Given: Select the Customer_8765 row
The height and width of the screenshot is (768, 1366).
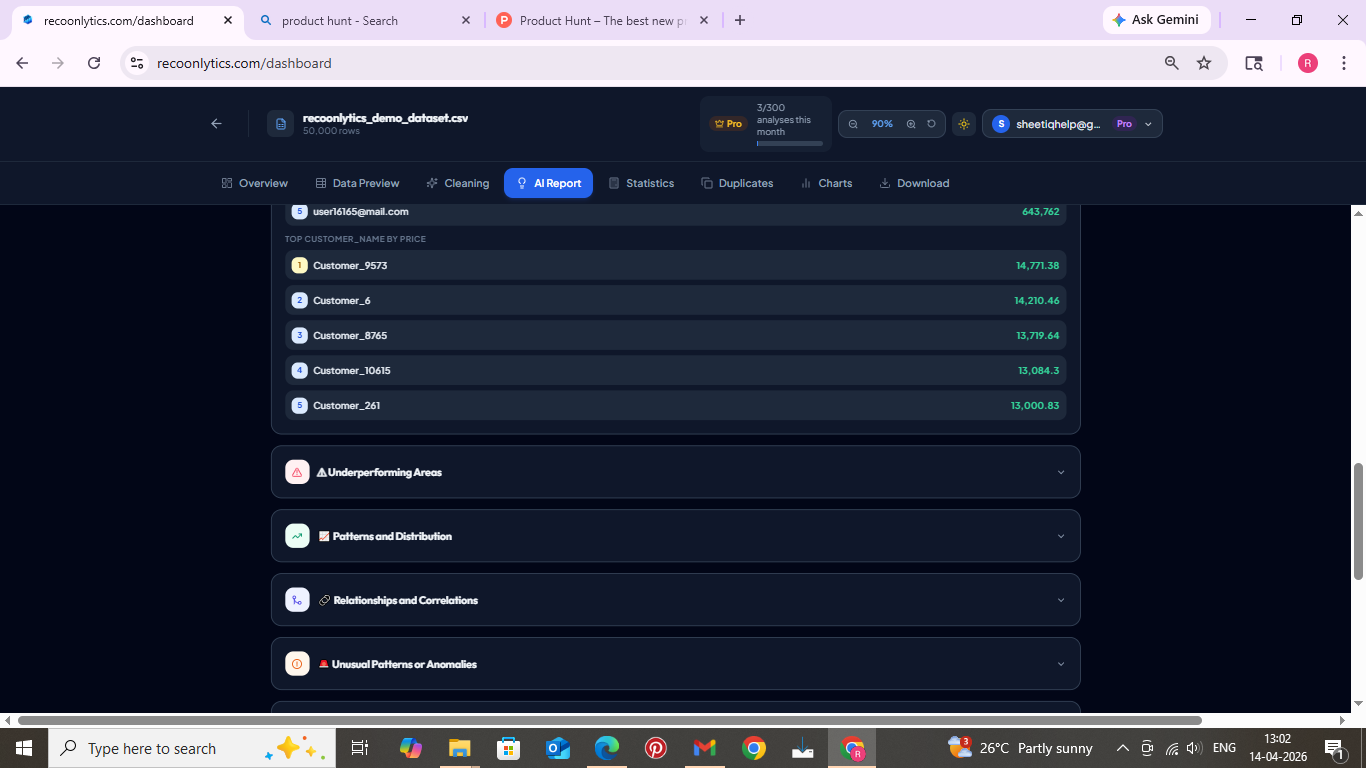Looking at the screenshot, I should pos(676,335).
